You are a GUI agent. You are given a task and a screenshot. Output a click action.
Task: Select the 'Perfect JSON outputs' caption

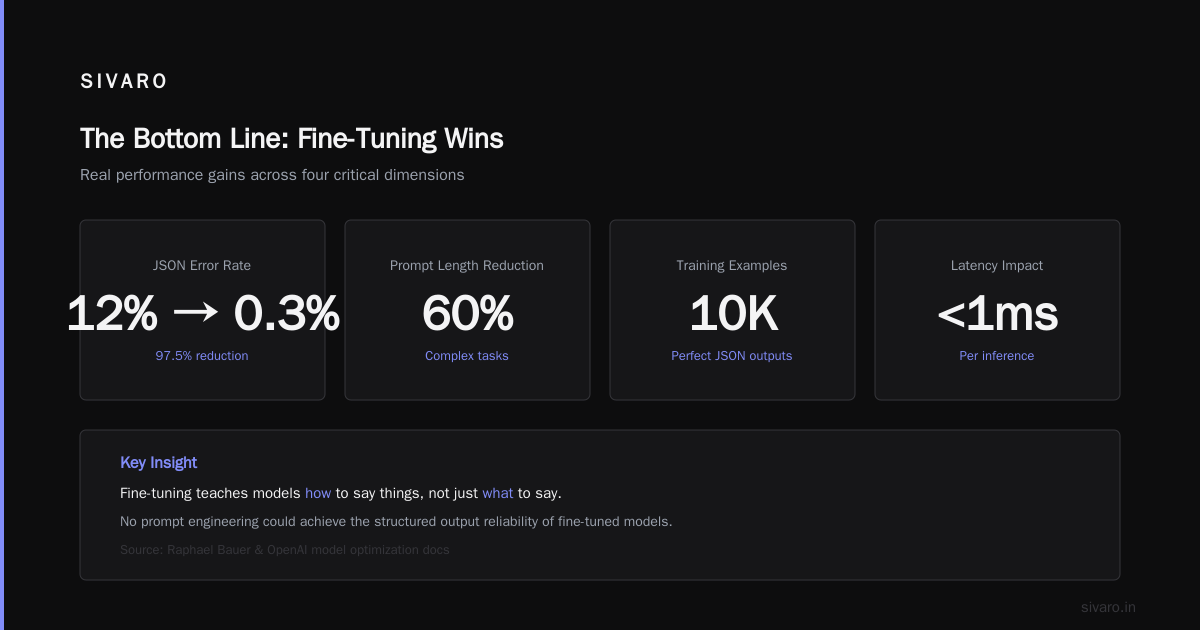click(x=732, y=356)
